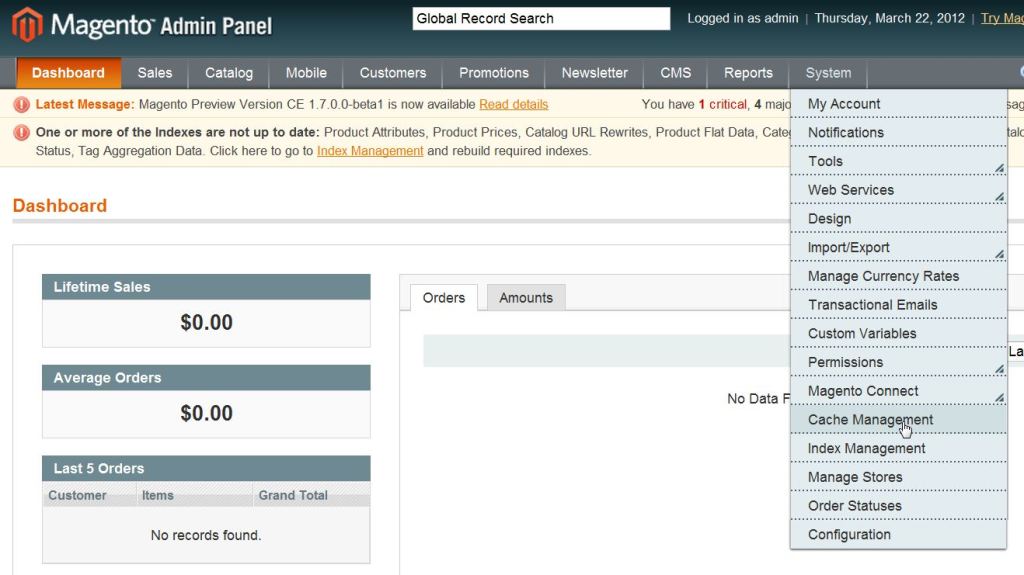
Task: Click the Try Magento link in header
Action: coord(1002,18)
